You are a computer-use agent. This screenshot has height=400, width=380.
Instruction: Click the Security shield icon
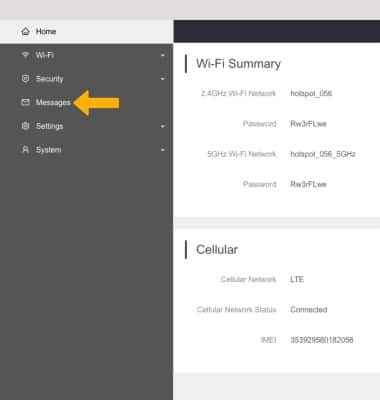click(25, 79)
